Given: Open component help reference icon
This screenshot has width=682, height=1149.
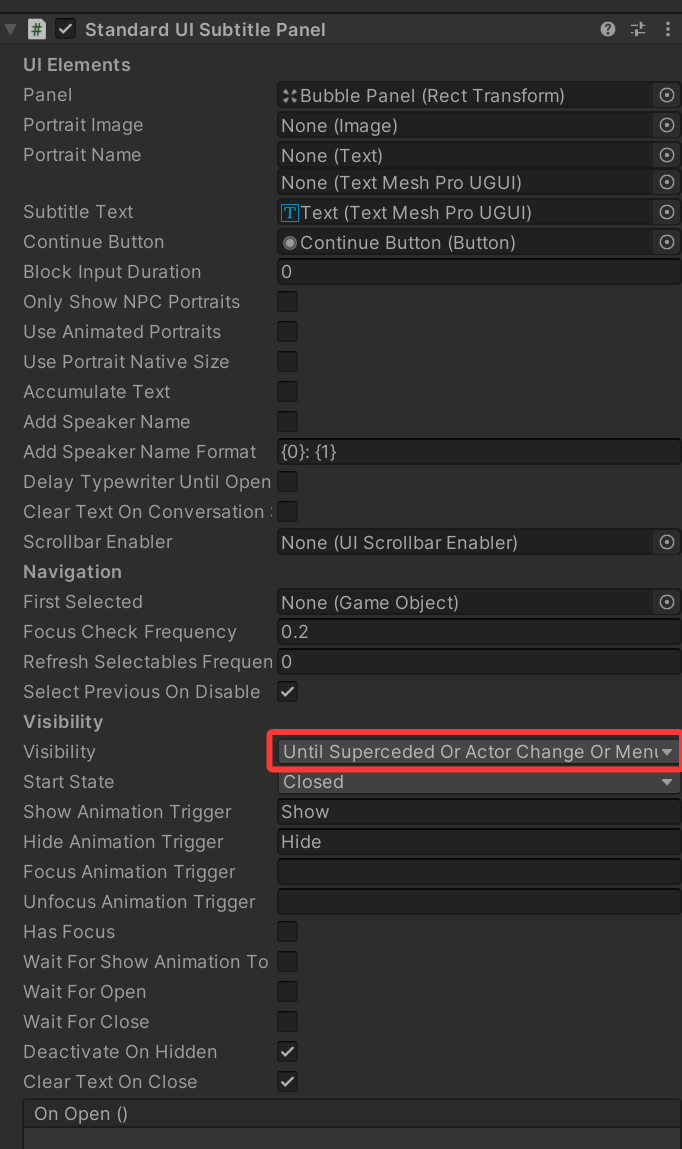Looking at the screenshot, I should 607,29.
